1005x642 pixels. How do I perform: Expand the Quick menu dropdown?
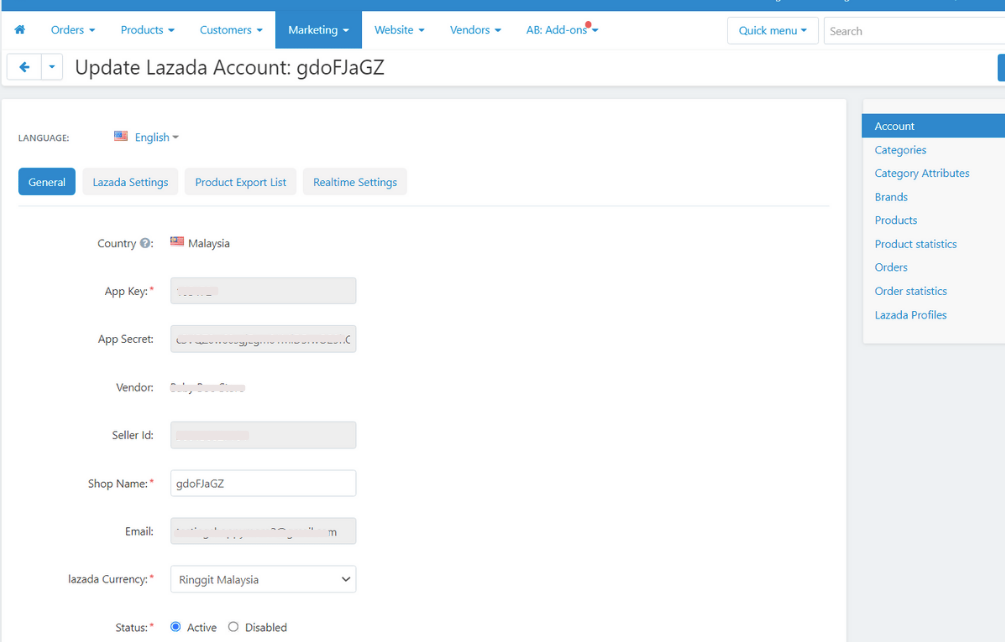pyautogui.click(x=772, y=31)
